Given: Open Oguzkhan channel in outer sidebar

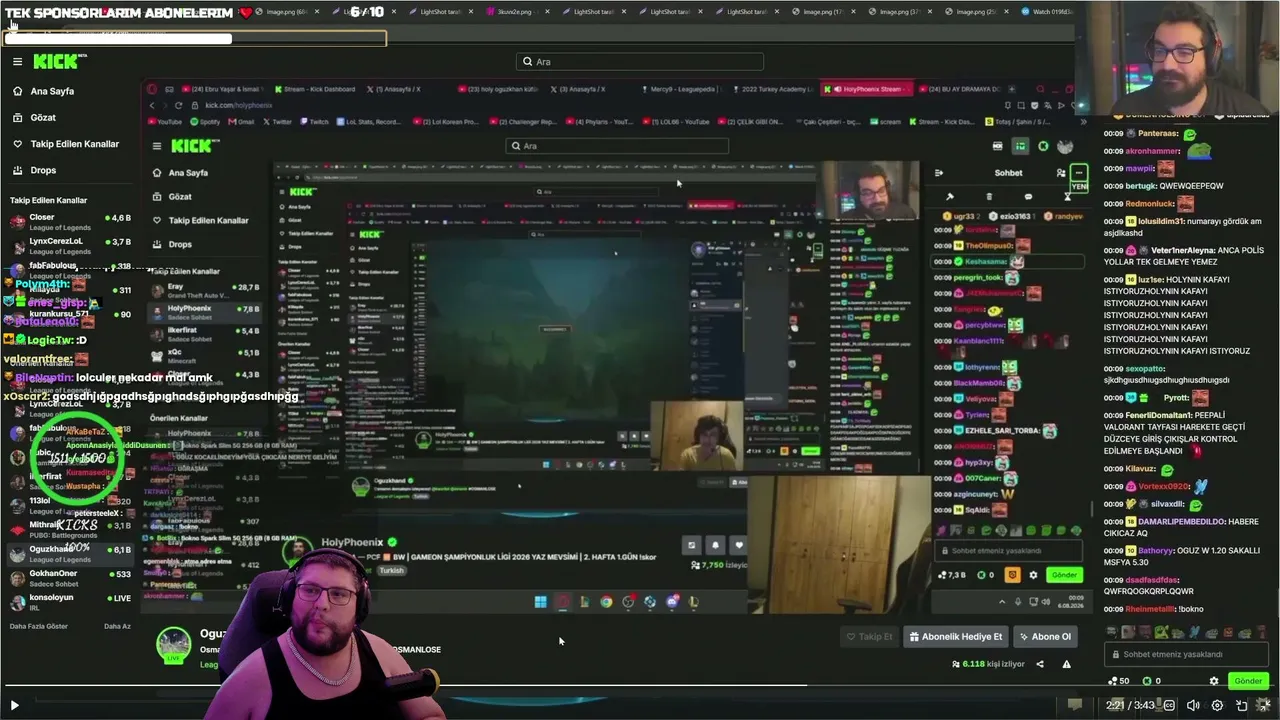Looking at the screenshot, I should [x=70, y=553].
